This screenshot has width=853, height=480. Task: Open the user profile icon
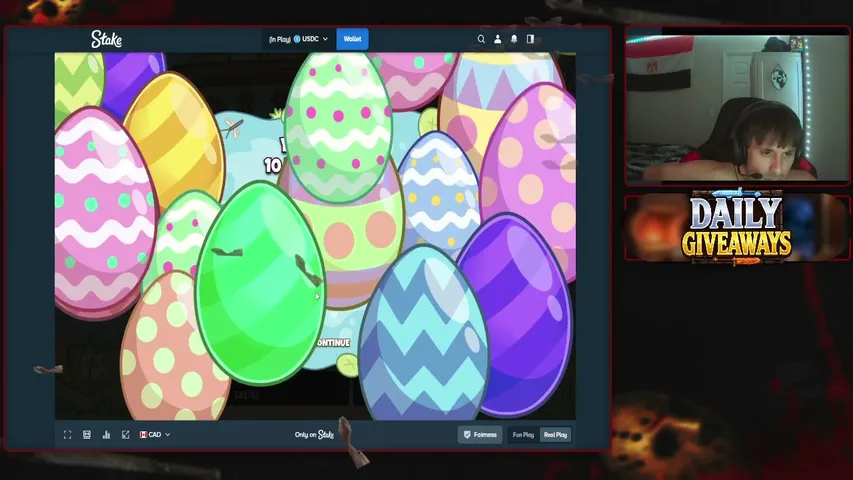coord(497,39)
